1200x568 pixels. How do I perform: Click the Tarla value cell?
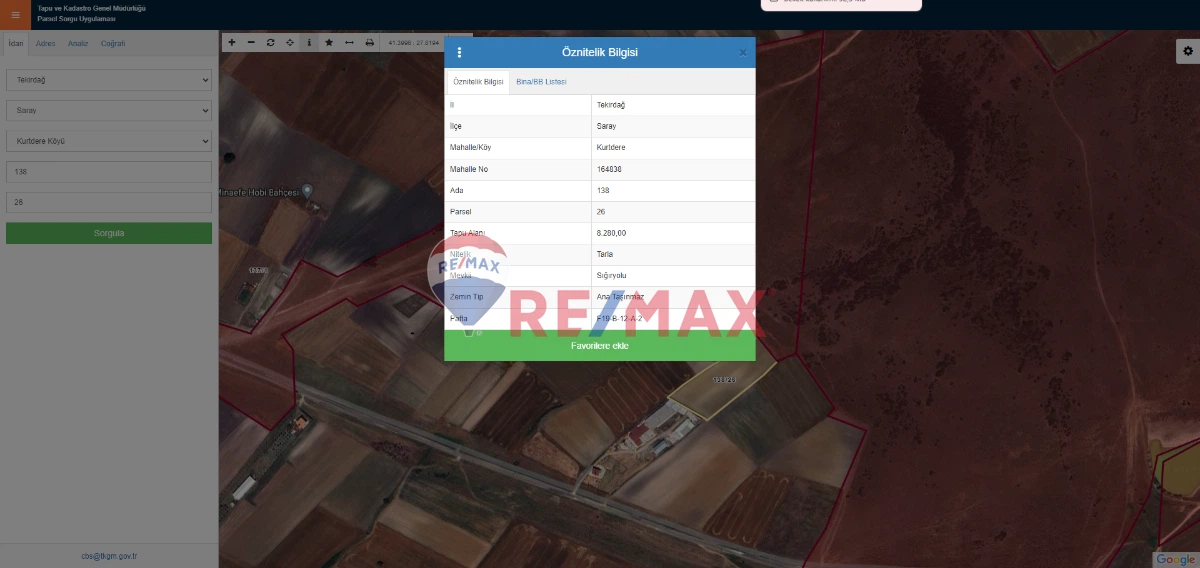pyautogui.click(x=673, y=254)
